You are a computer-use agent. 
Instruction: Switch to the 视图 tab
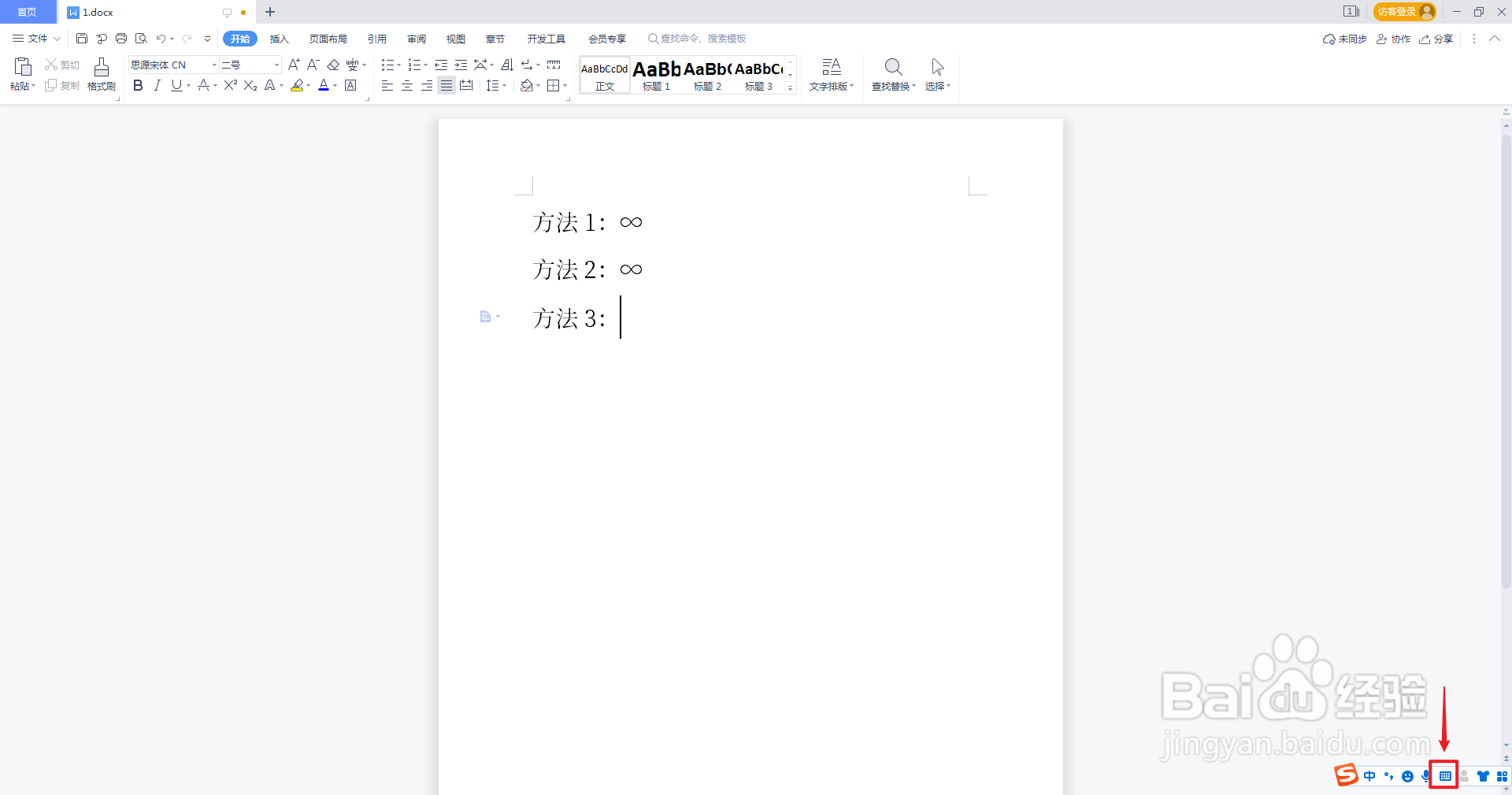click(456, 39)
